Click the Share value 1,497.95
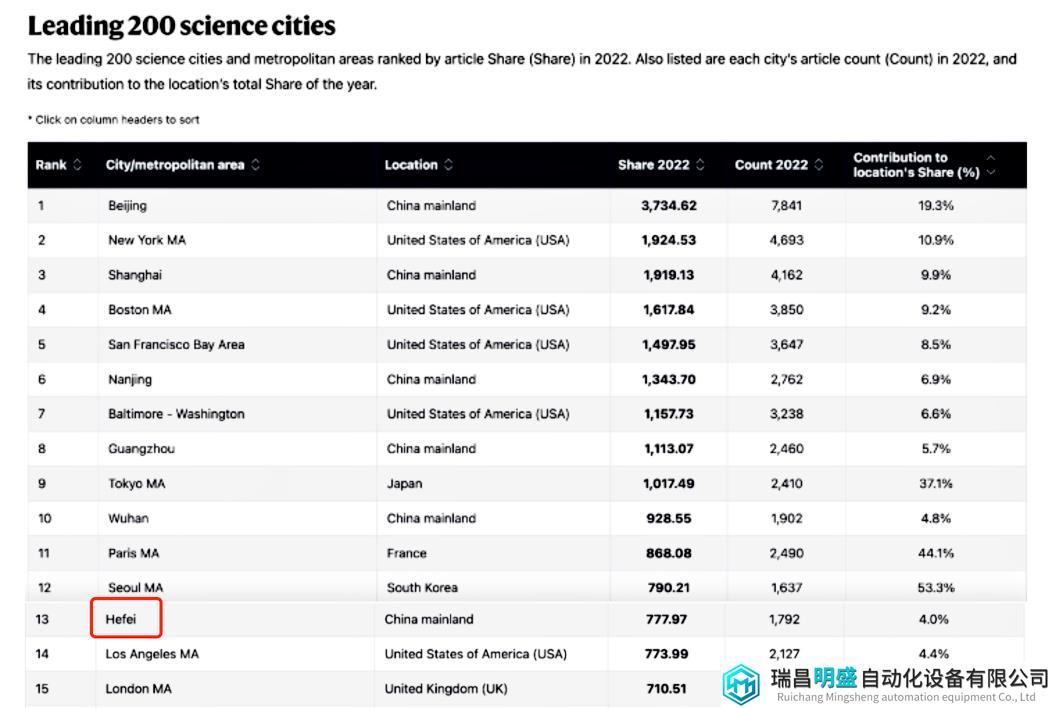 click(668, 344)
